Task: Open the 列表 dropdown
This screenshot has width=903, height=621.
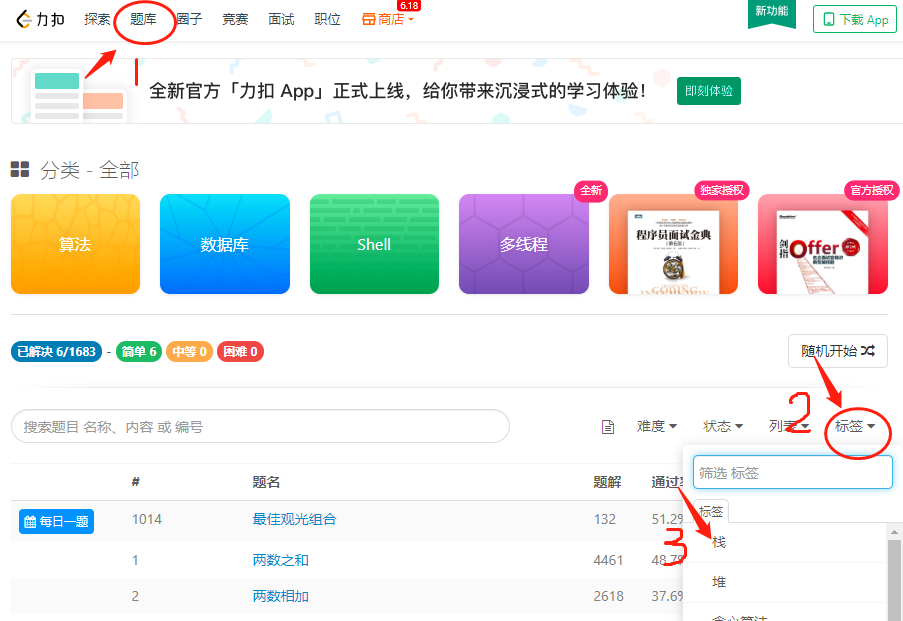Action: [x=786, y=426]
